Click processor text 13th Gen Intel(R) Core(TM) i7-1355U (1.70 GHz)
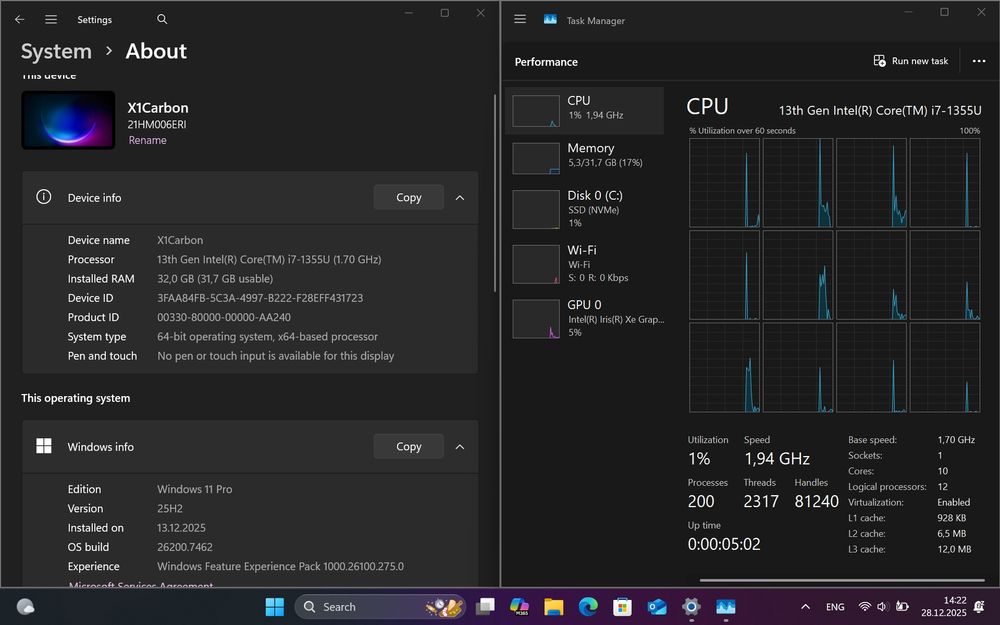This screenshot has height=625, width=1000. [269, 260]
